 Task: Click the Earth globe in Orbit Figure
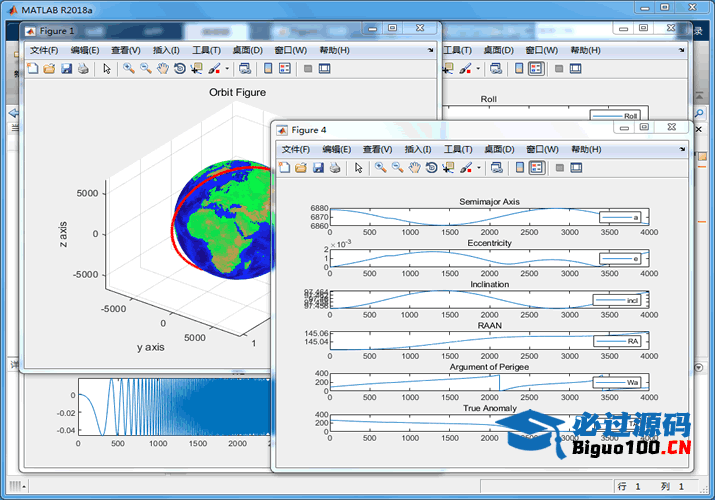click(224, 219)
